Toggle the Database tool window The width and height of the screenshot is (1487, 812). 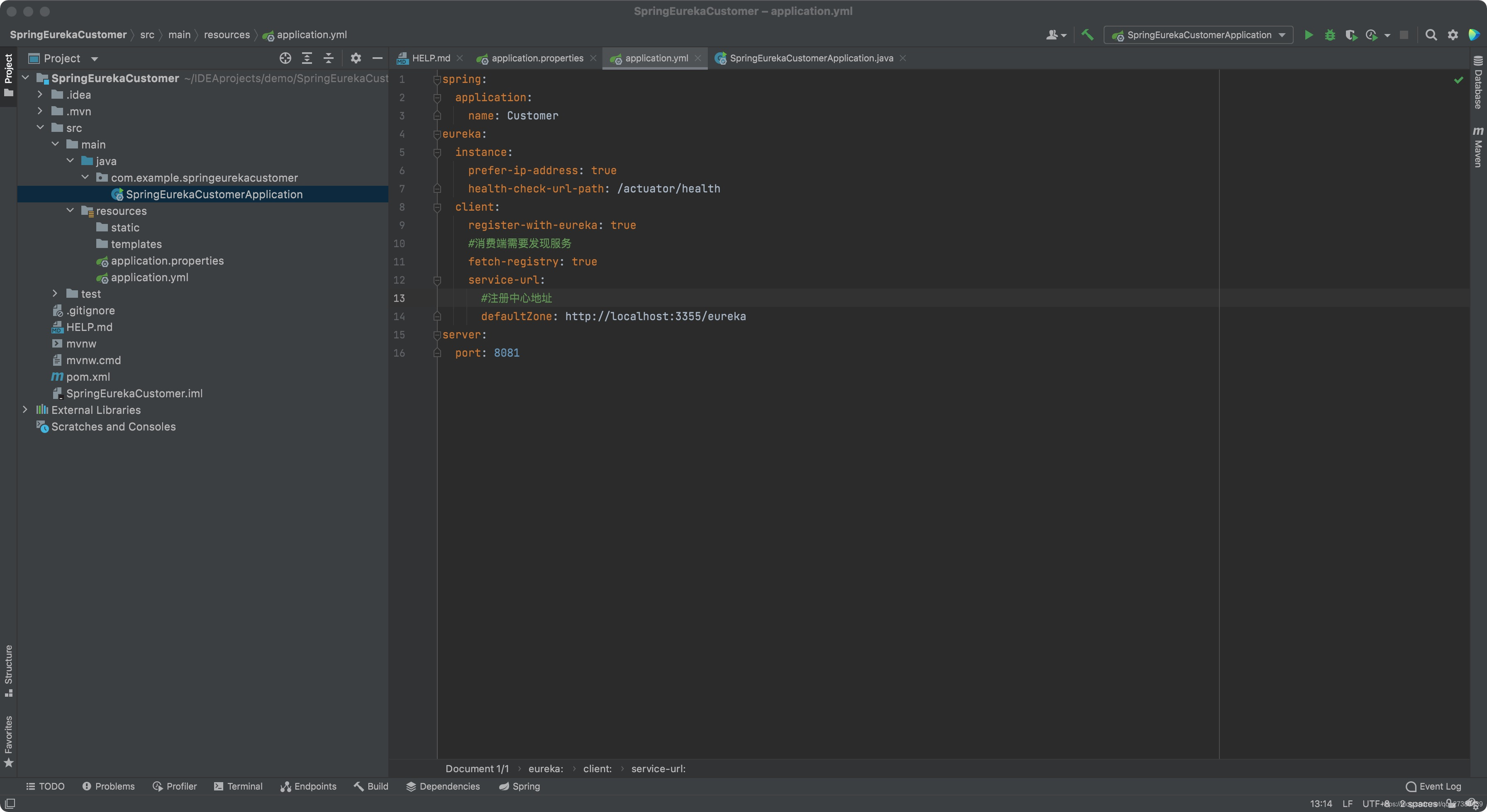(x=1478, y=84)
